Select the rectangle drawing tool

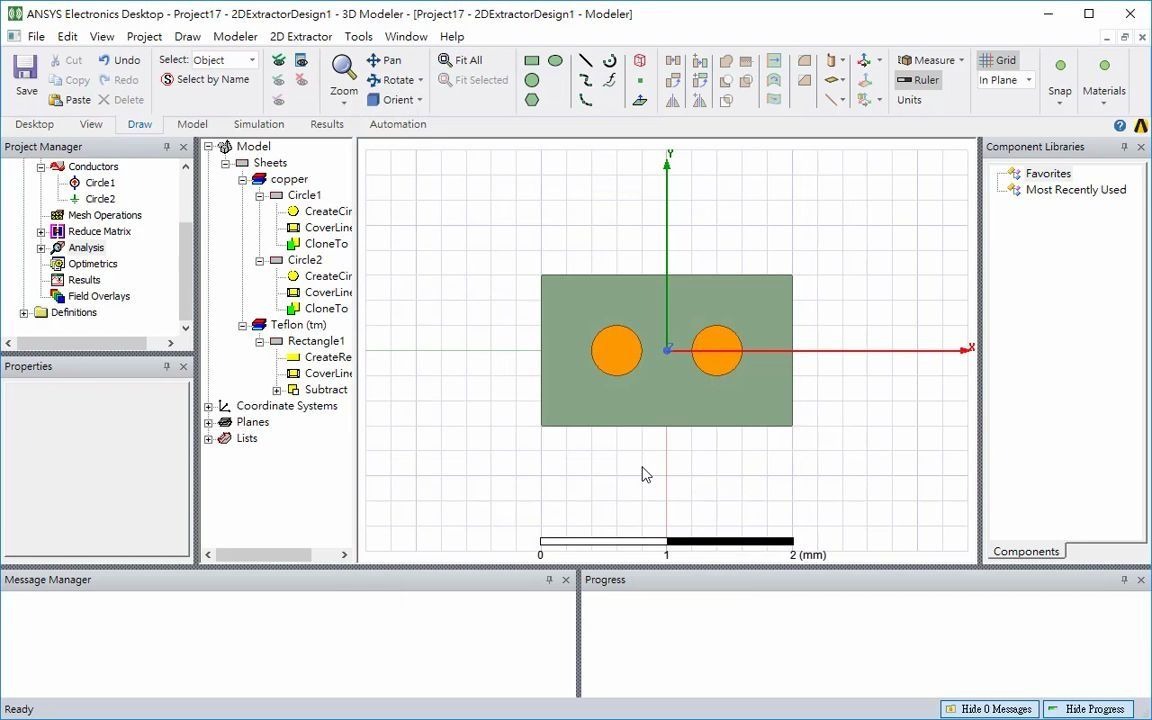tap(533, 61)
